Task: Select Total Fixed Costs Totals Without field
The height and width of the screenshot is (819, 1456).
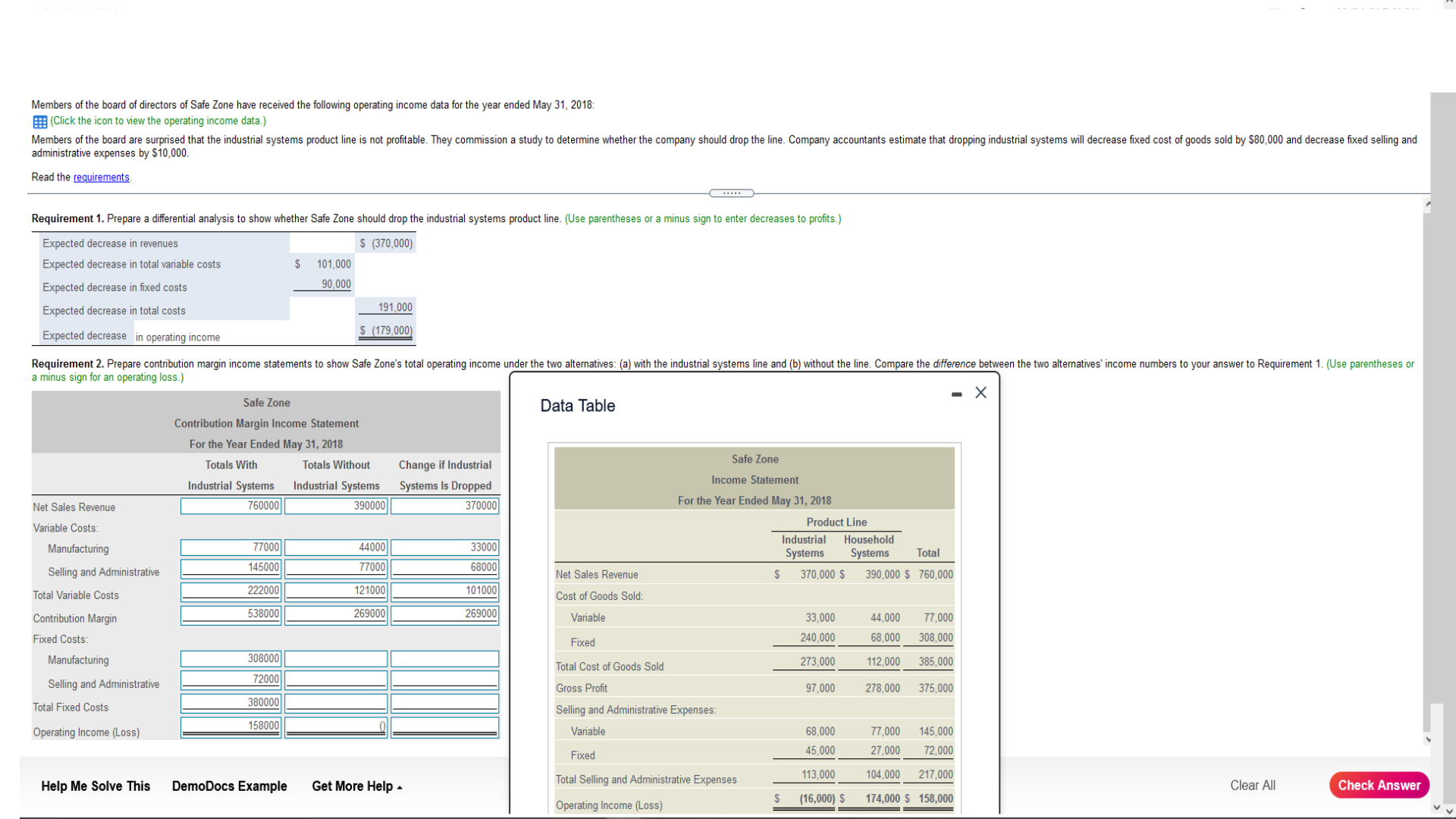Action: pos(336,703)
